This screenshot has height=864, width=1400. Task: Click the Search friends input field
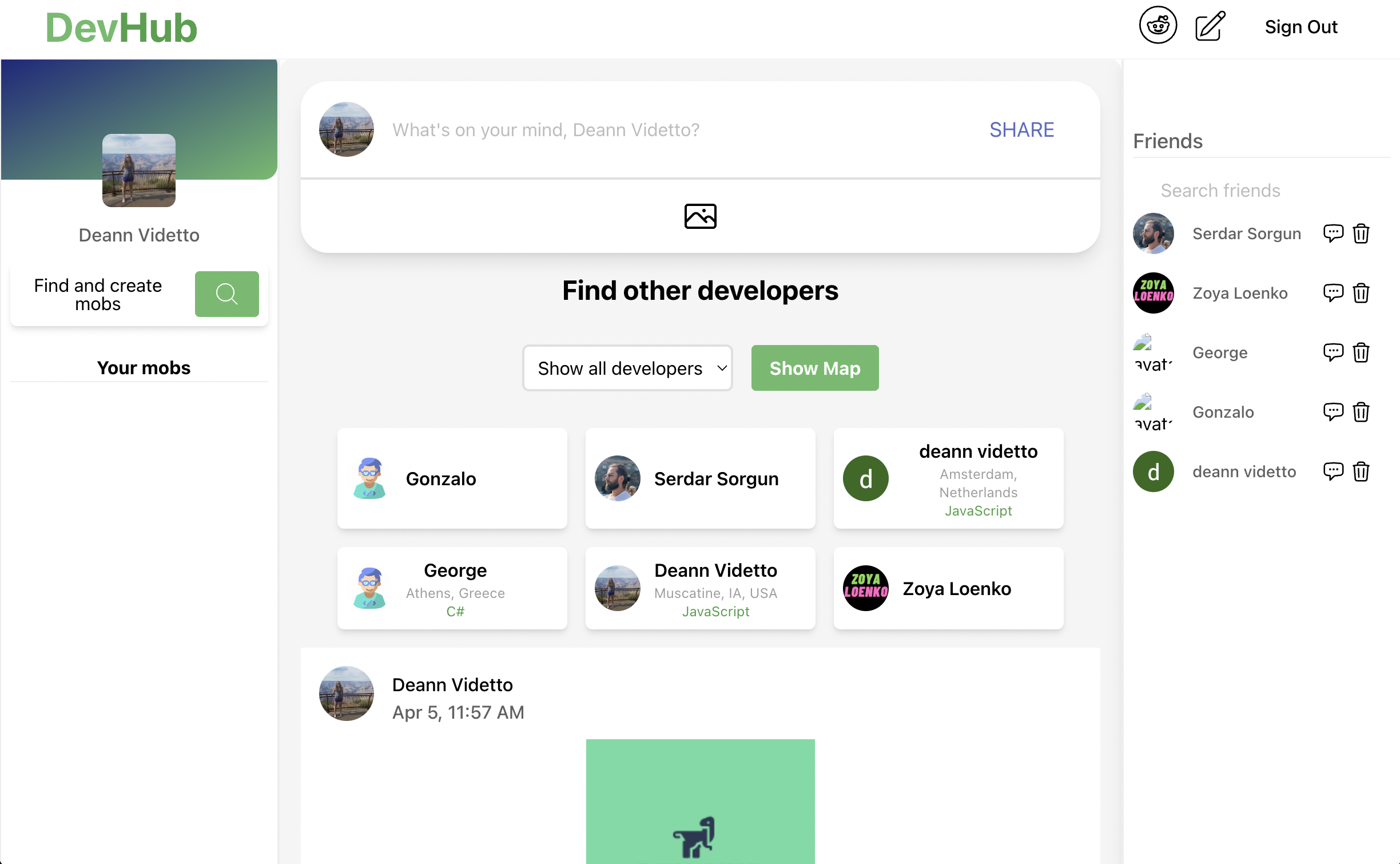coord(1220,190)
